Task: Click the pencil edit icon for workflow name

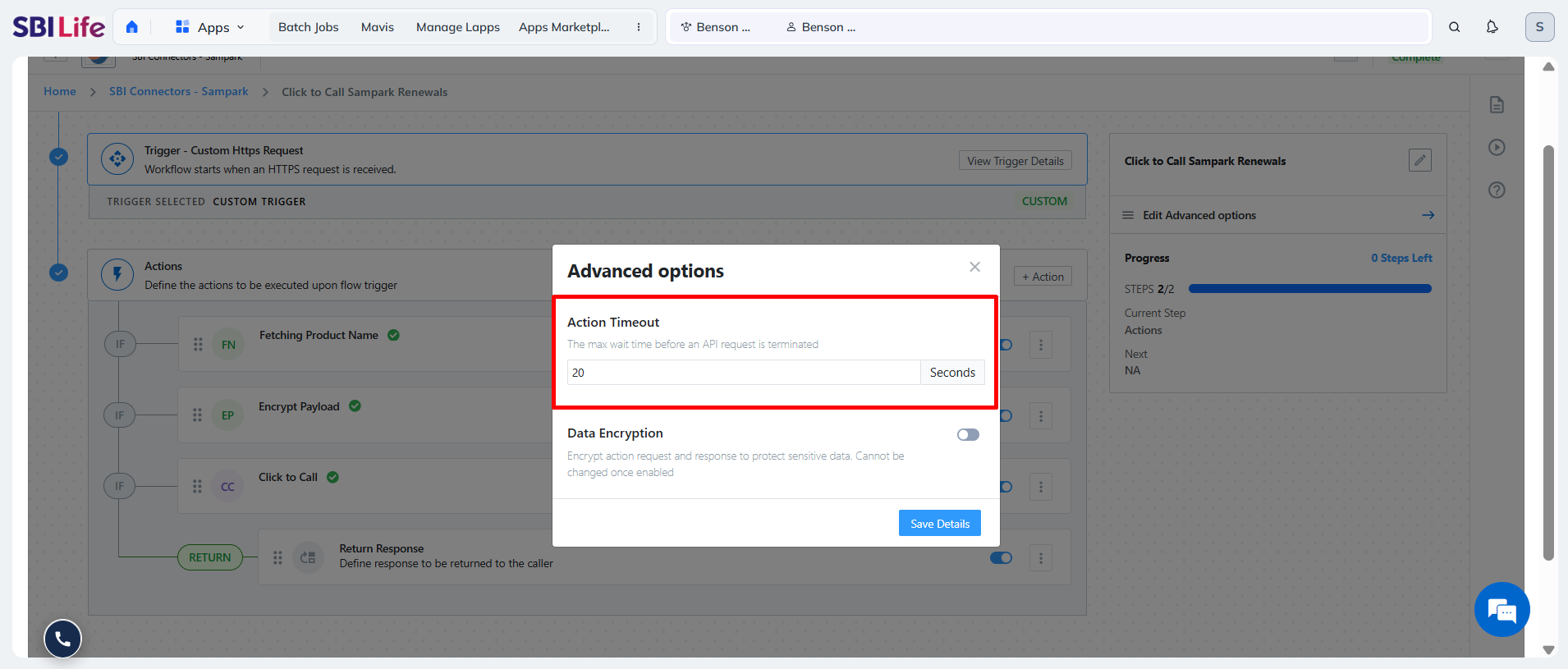Action: 1419,160
